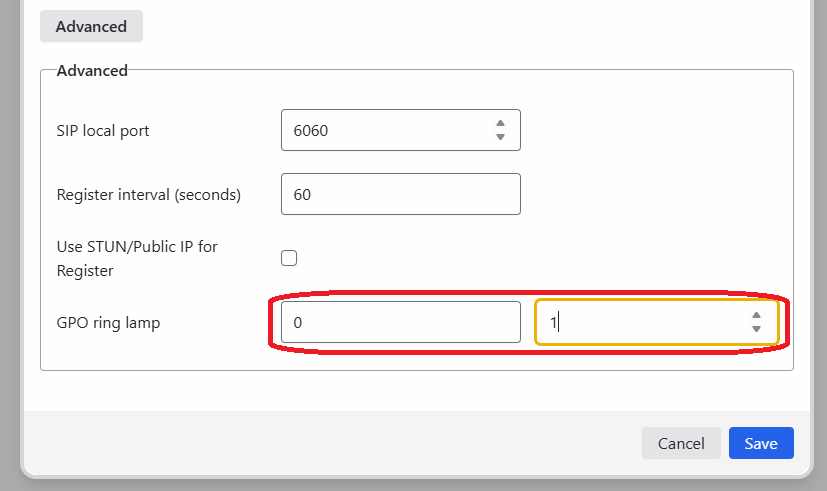Click the SIP local port field

[x=390, y=130]
